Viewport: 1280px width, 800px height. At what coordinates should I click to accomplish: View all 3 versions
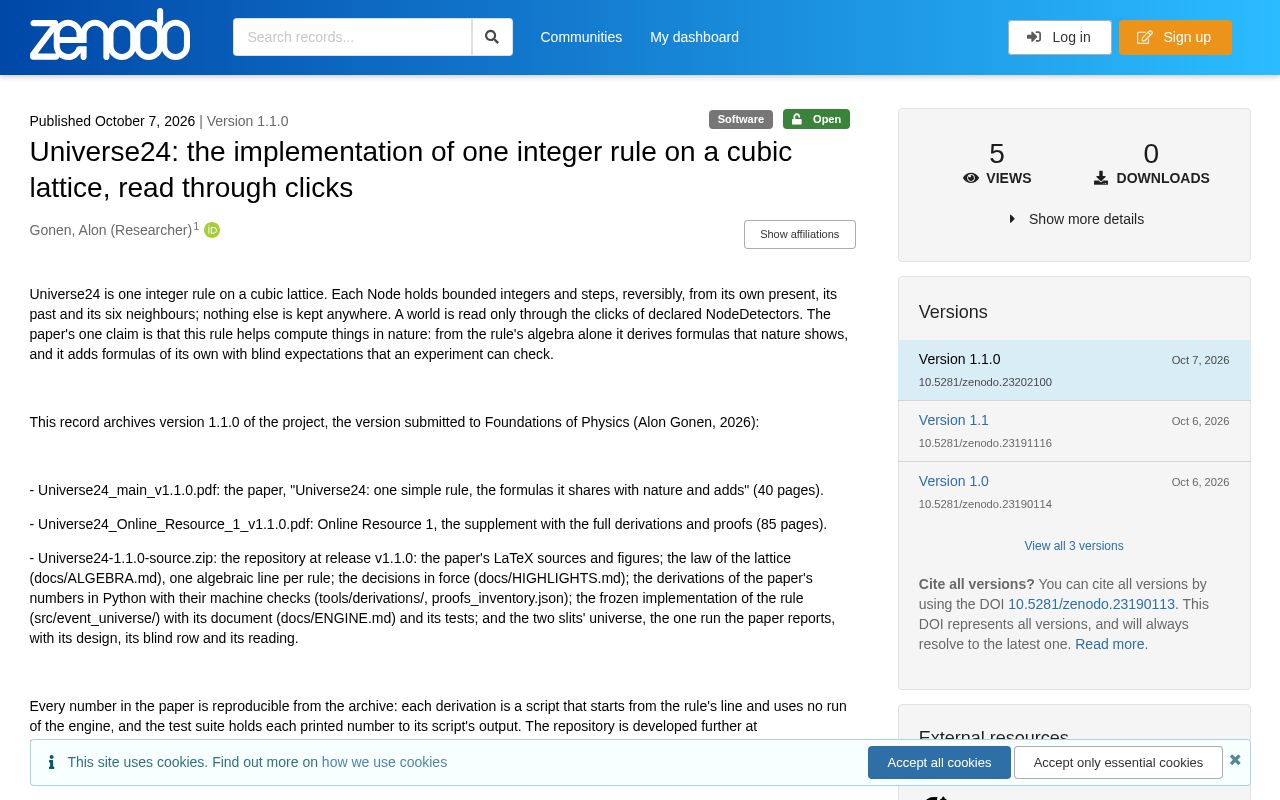1074,546
